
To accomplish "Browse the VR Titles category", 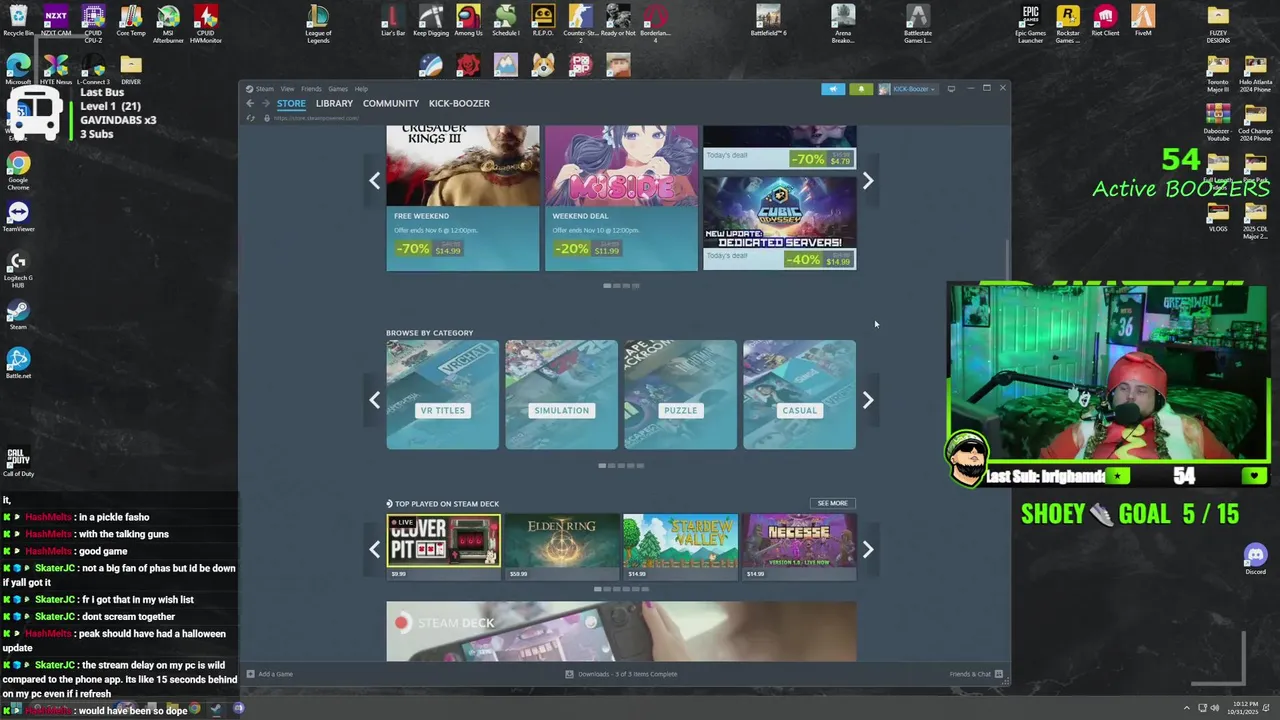I will [x=443, y=395].
